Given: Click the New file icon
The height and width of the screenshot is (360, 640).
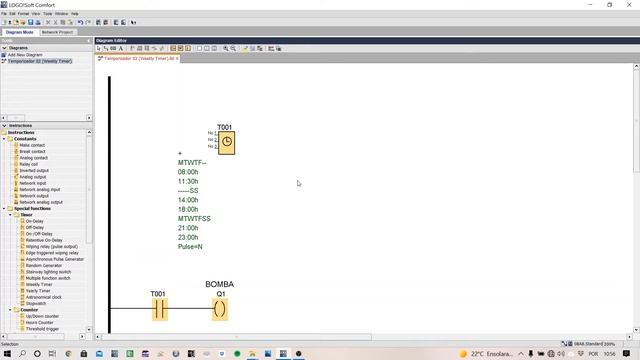Looking at the screenshot, I should coord(4,22).
